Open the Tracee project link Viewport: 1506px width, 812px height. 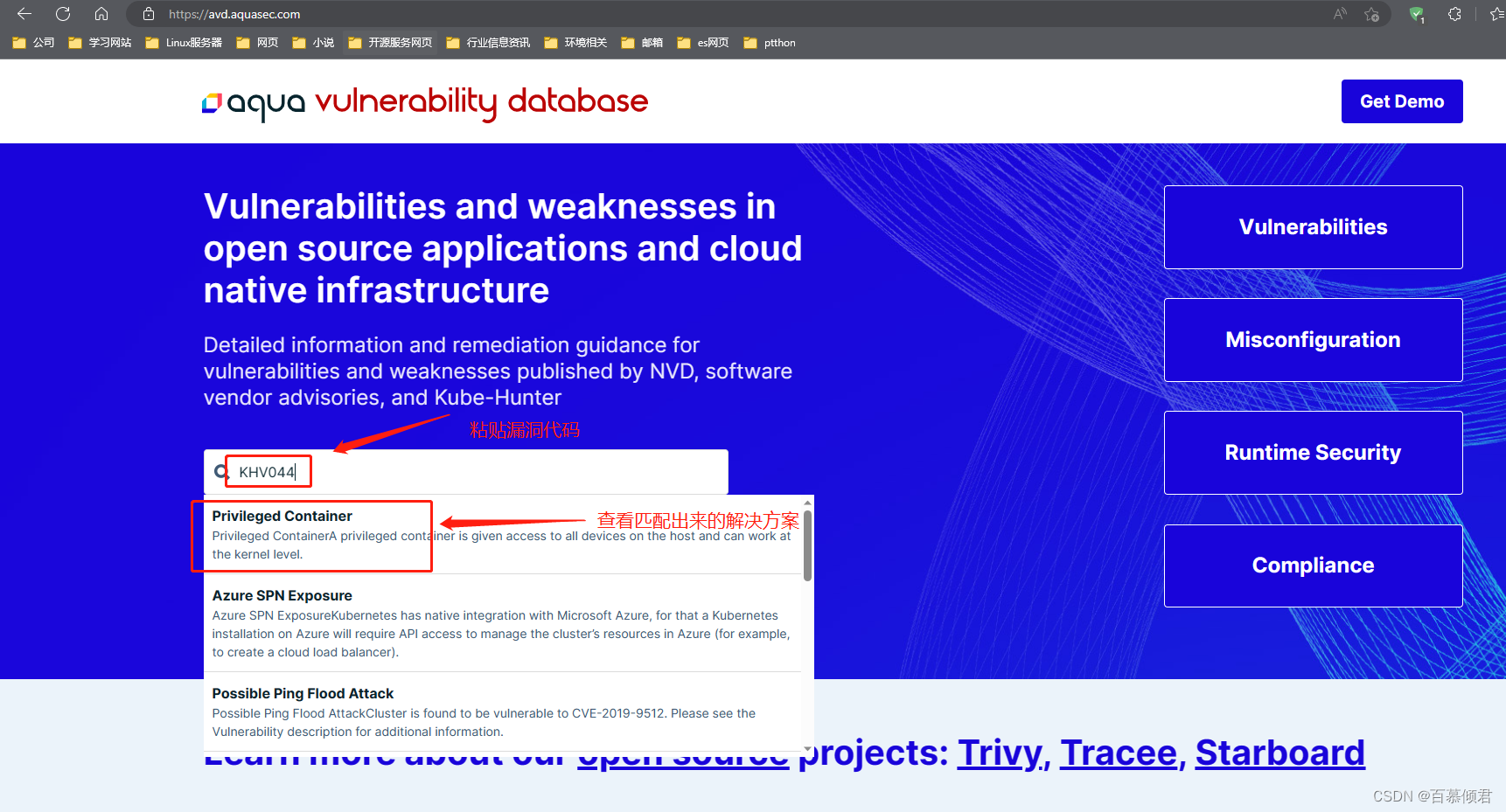tap(1119, 753)
